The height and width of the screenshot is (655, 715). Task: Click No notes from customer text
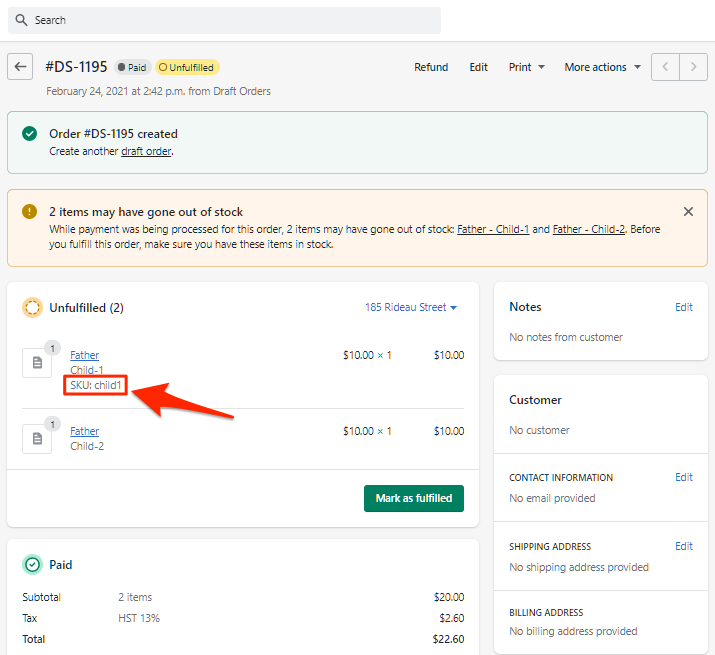(x=566, y=337)
